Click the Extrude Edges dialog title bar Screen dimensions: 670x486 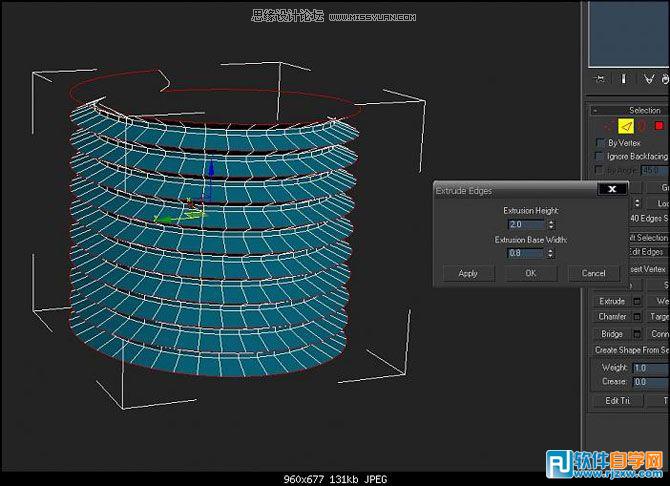coord(515,191)
